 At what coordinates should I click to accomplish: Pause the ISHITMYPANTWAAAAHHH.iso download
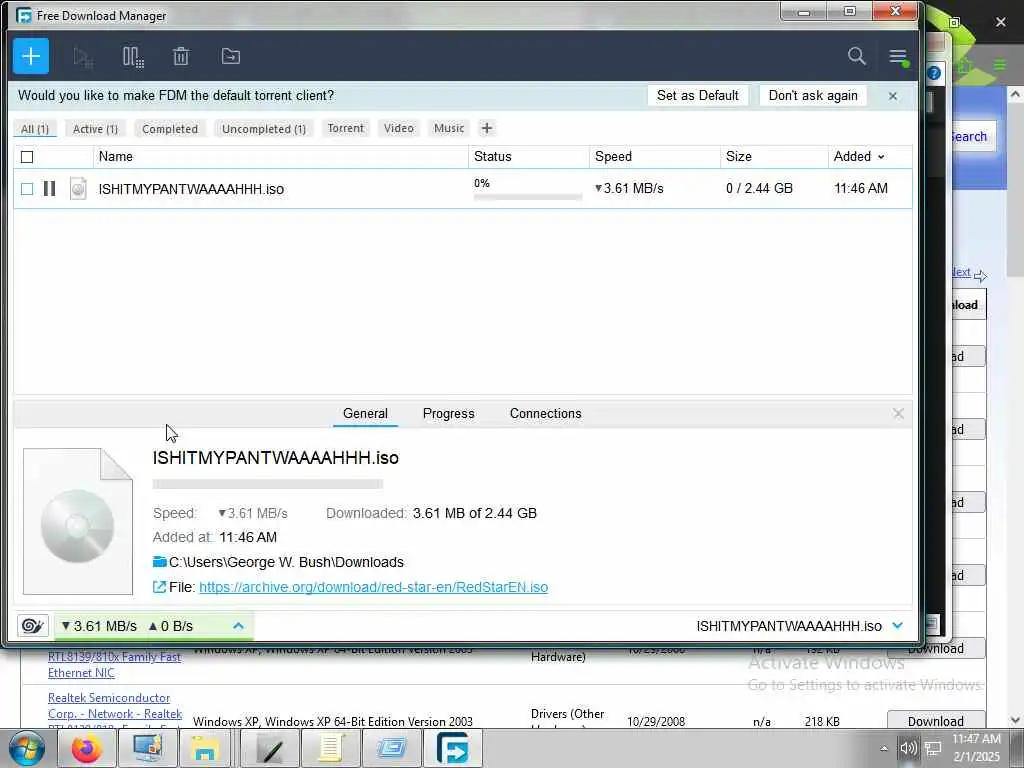click(x=49, y=189)
